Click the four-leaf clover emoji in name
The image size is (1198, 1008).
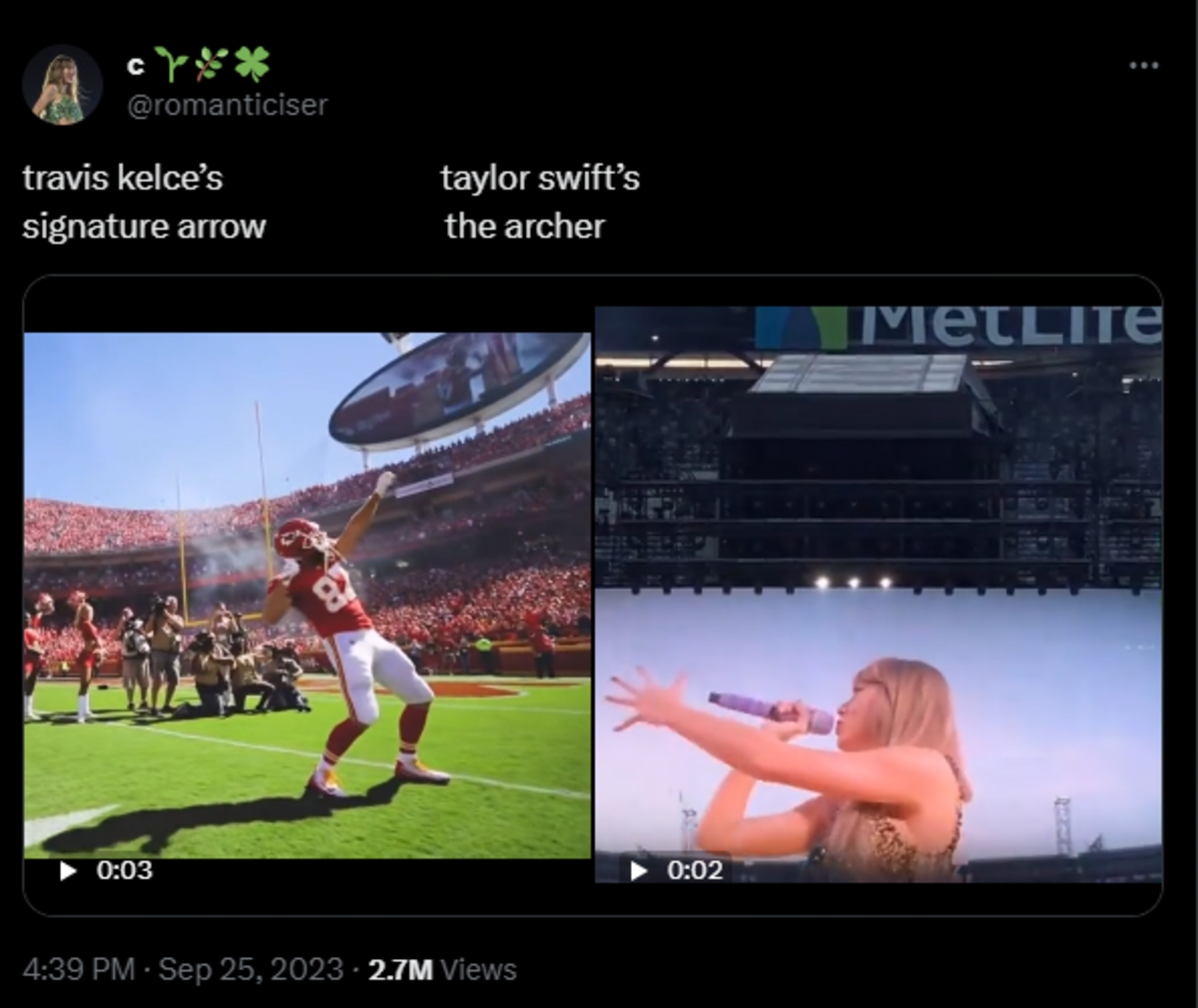(252, 66)
